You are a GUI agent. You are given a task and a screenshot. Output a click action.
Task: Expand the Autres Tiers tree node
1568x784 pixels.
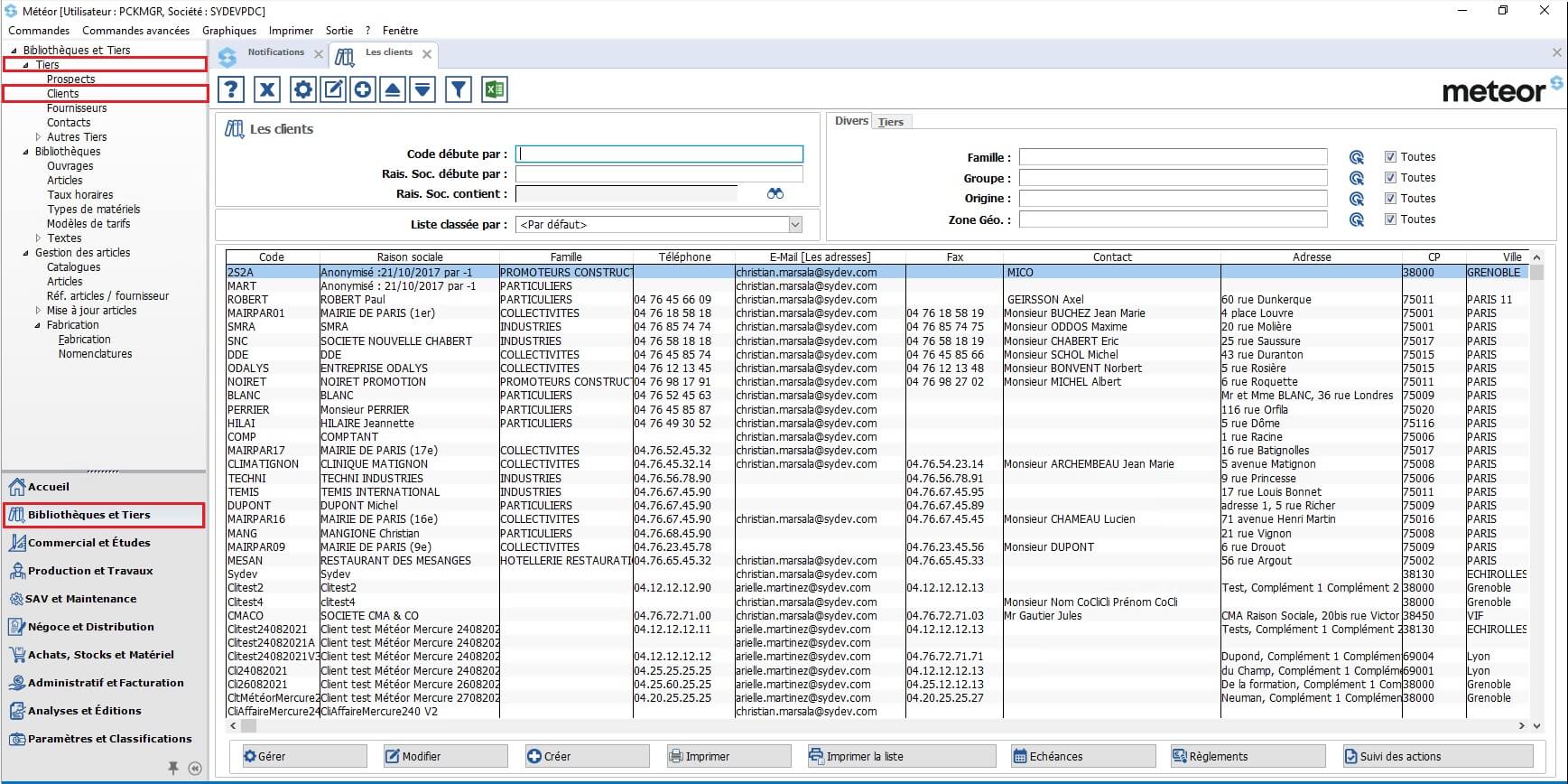pyautogui.click(x=38, y=137)
